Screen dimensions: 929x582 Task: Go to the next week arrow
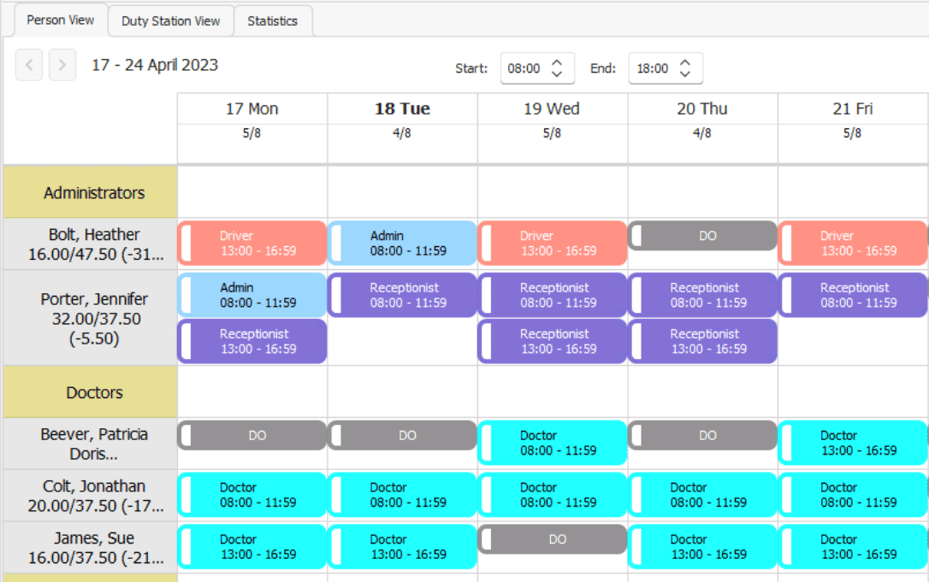[x=62, y=66]
